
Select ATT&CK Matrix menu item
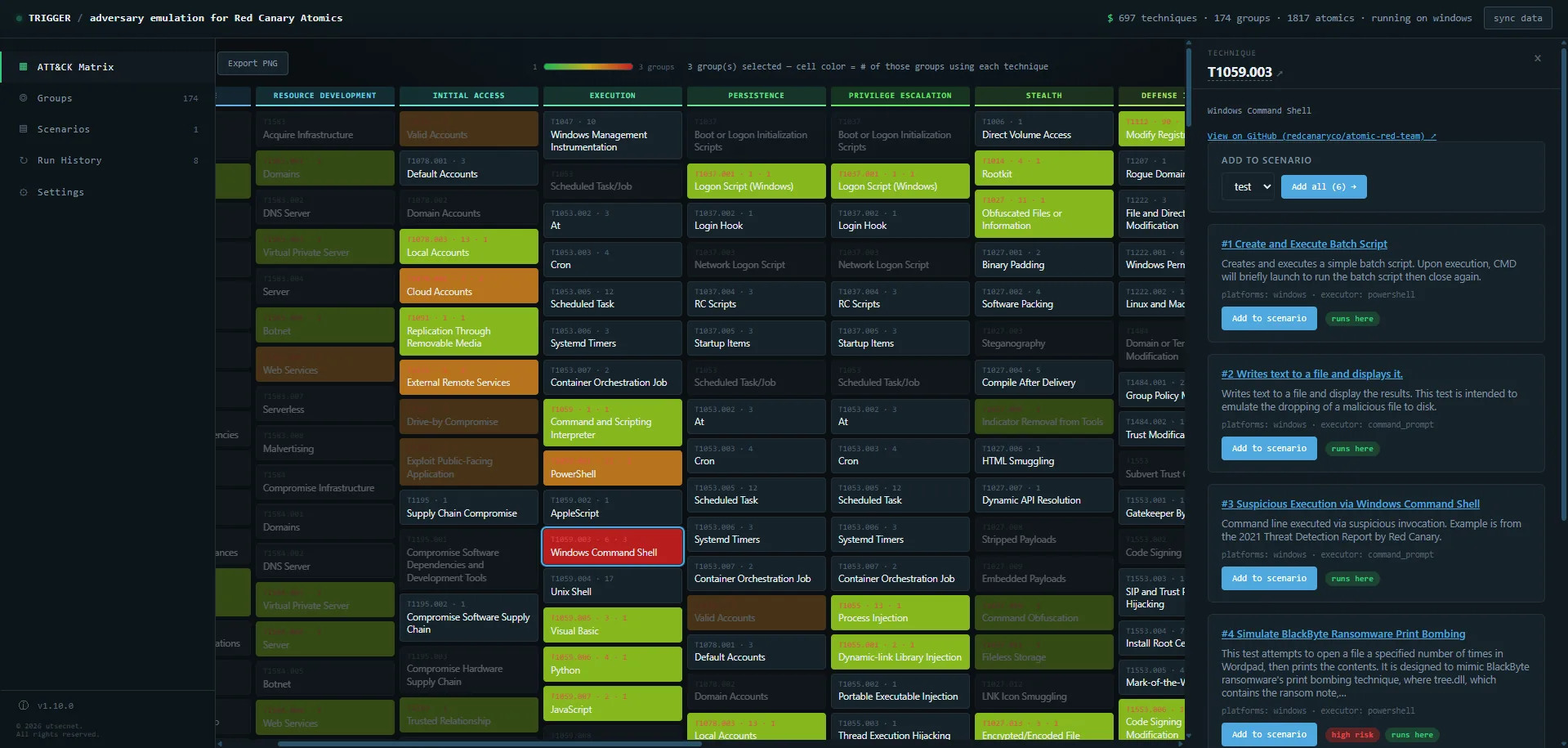[108, 67]
